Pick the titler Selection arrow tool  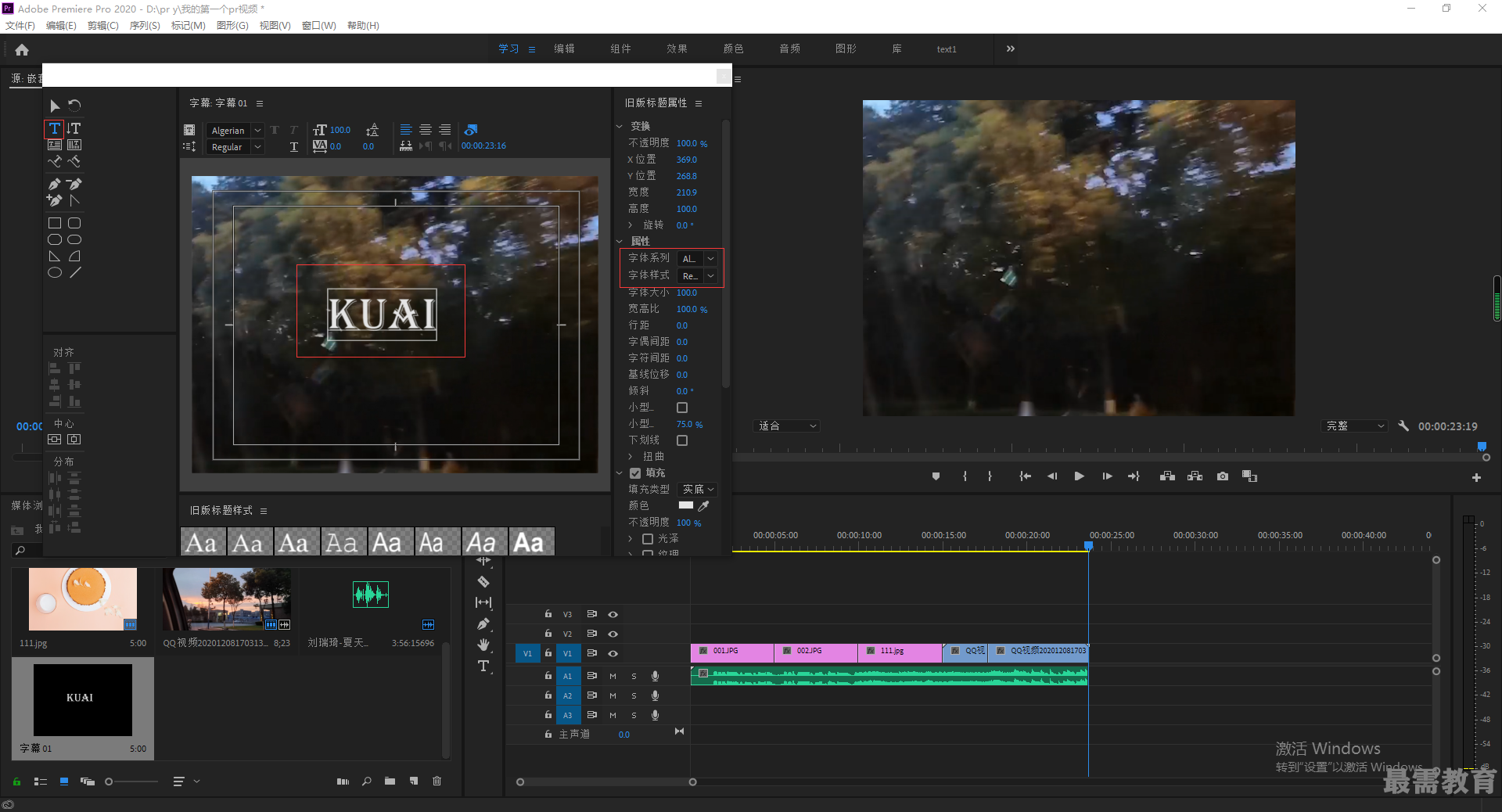tap(55, 106)
